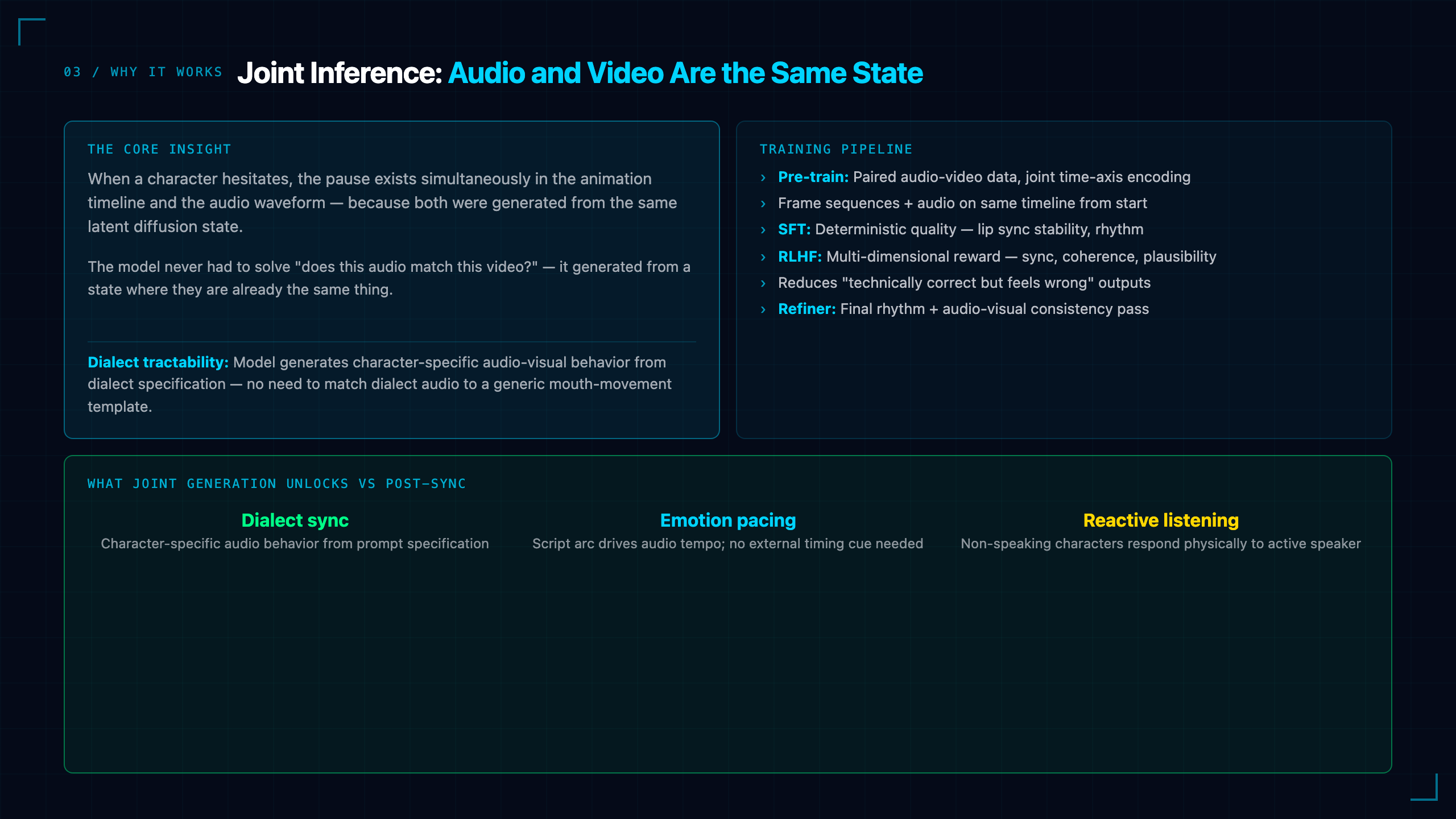This screenshot has height=819, width=1456.
Task: Click the chevron bullet next to RLHF
Action: point(763,258)
